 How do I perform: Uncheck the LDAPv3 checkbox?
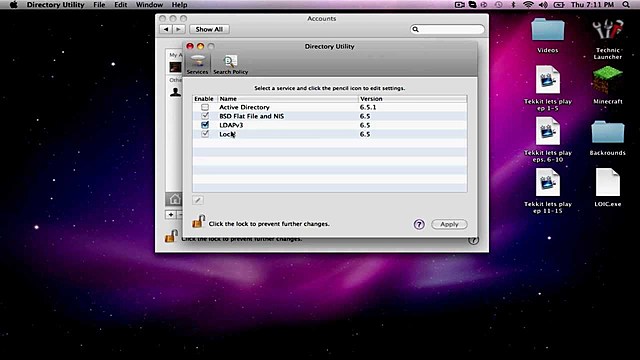pyautogui.click(x=205, y=125)
